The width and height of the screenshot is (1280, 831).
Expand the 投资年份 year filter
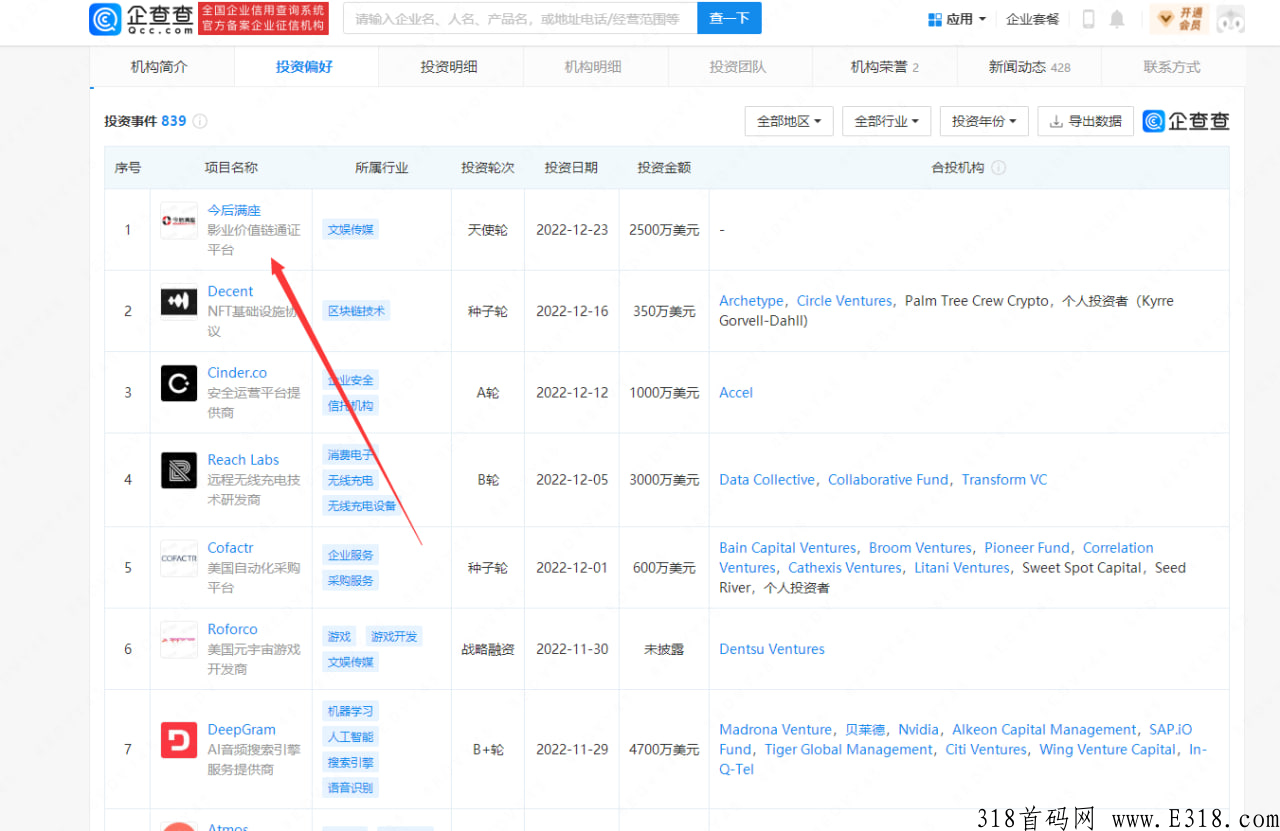pos(984,121)
